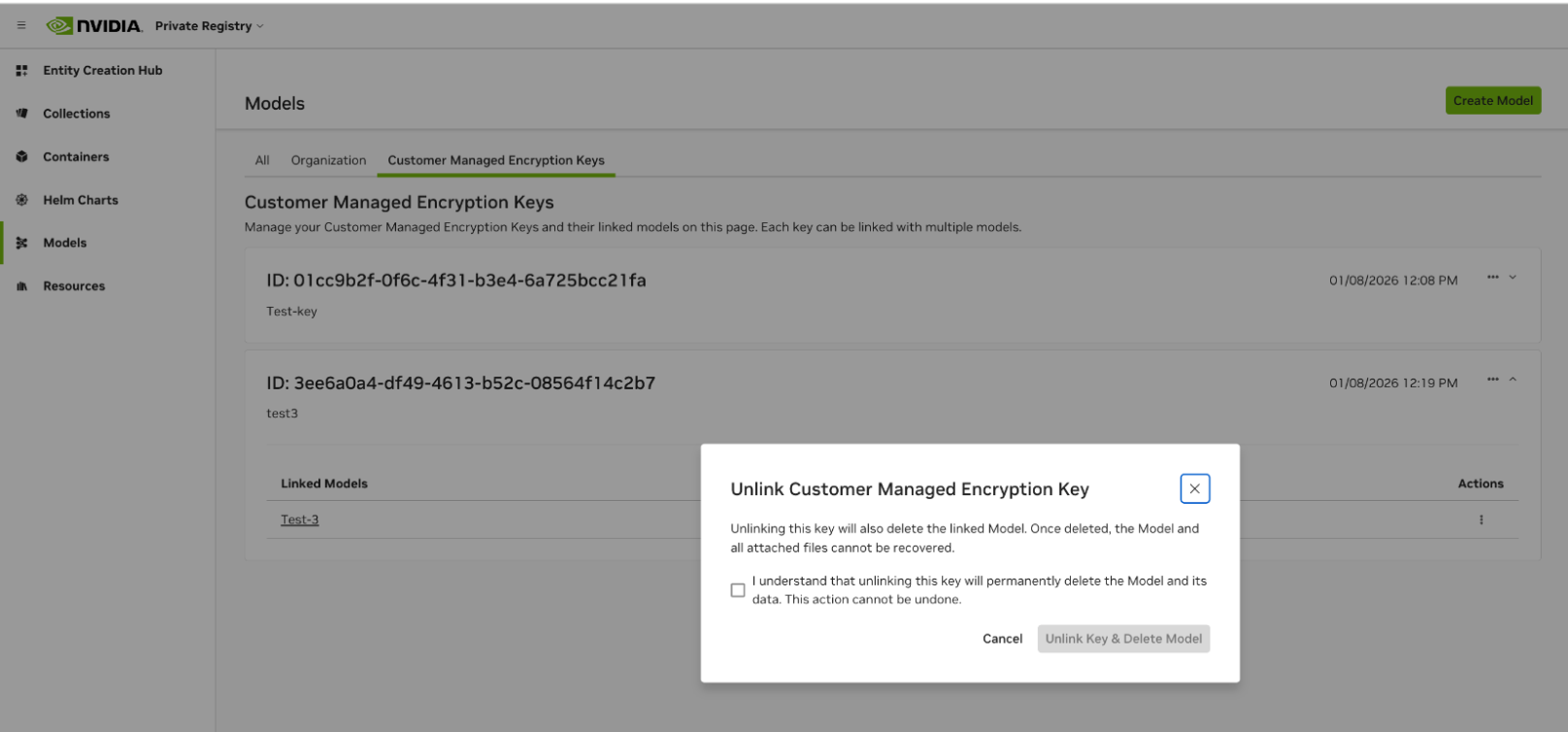Click the Containers sidebar icon

click(x=21, y=156)
